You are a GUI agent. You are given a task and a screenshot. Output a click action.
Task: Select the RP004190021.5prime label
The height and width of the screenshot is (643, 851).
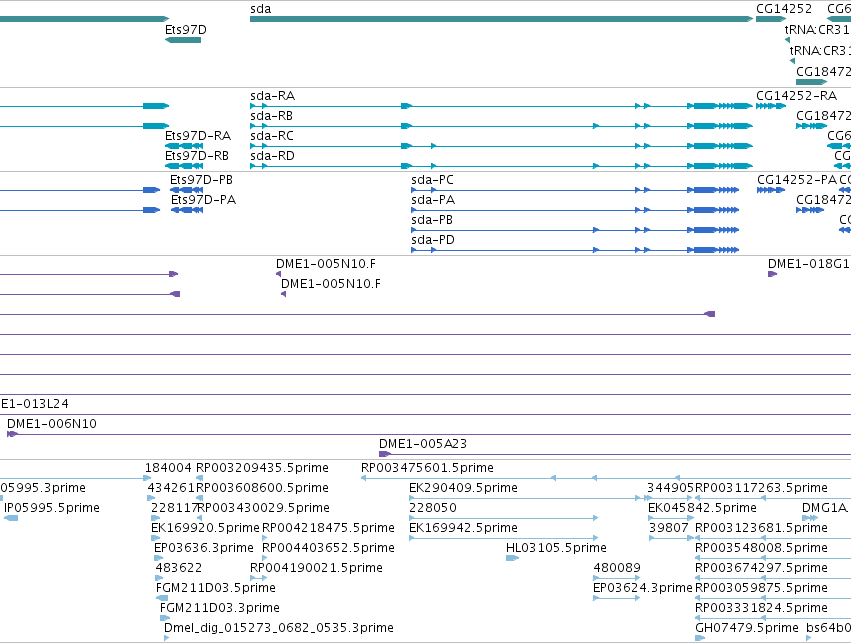point(316,568)
